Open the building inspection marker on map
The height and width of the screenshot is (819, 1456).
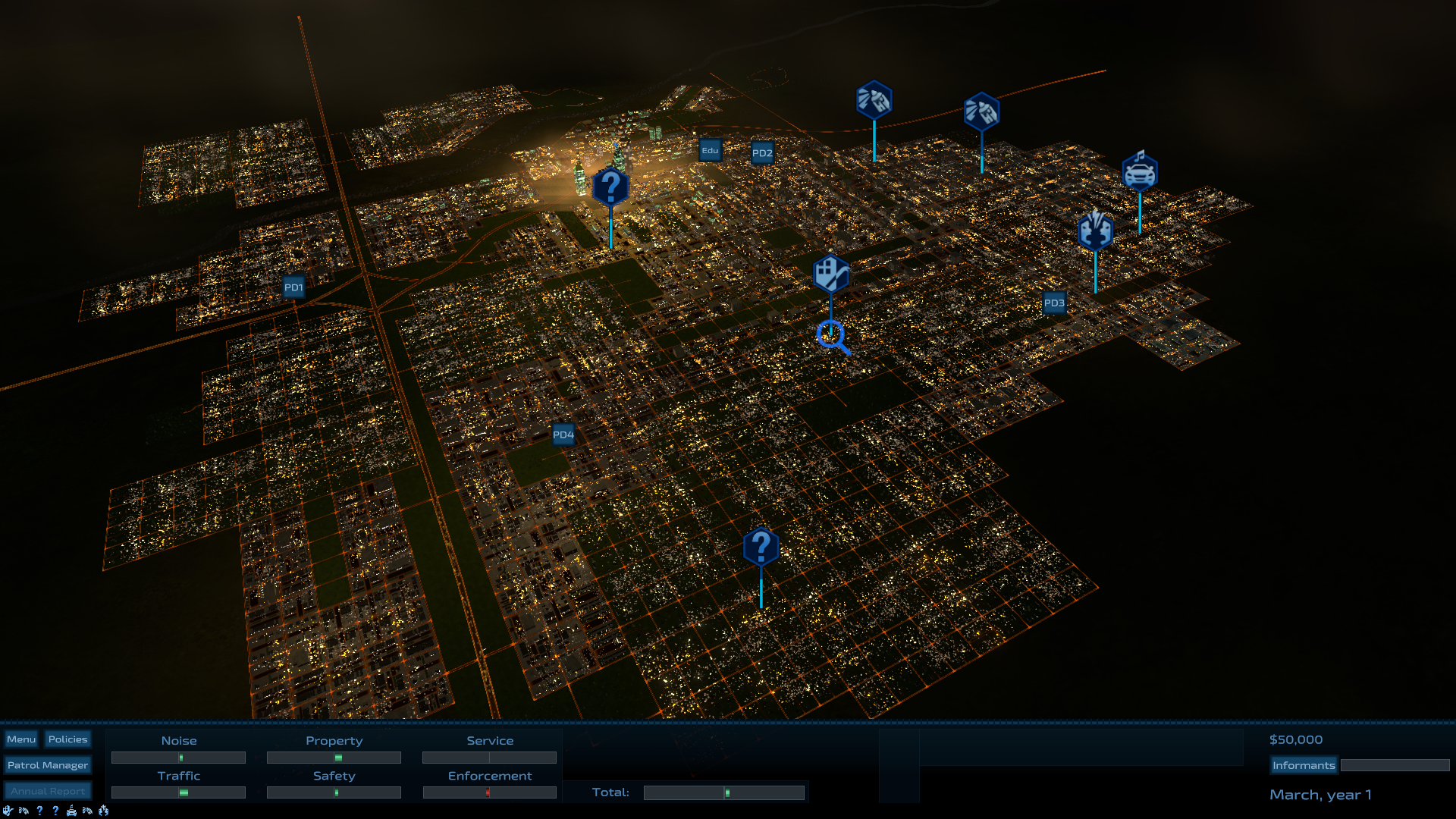click(830, 274)
